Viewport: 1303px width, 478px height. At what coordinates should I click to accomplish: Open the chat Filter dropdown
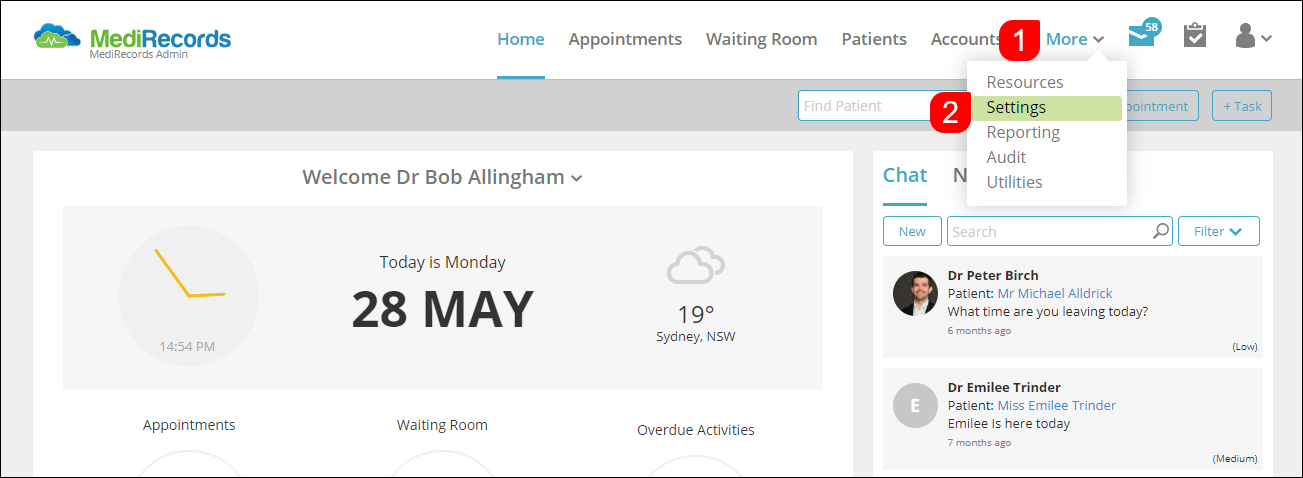pos(1218,231)
